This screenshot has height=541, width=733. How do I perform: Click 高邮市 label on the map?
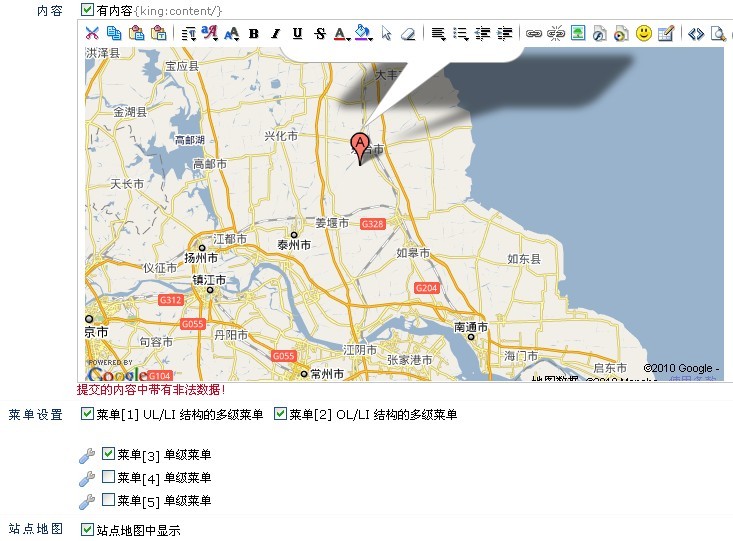[210, 164]
